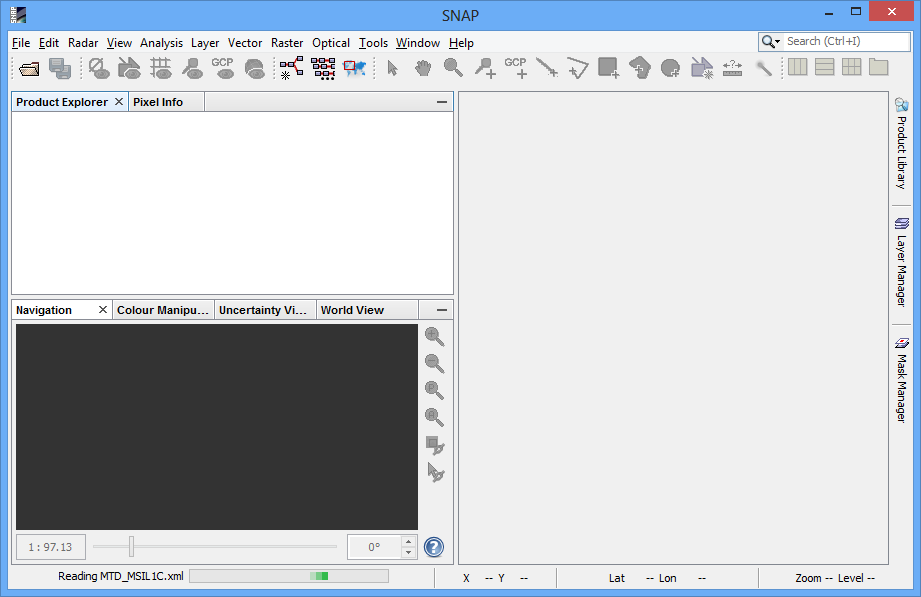The image size is (921, 597).
Task: Close the Navigation tab
Action: tap(103, 309)
